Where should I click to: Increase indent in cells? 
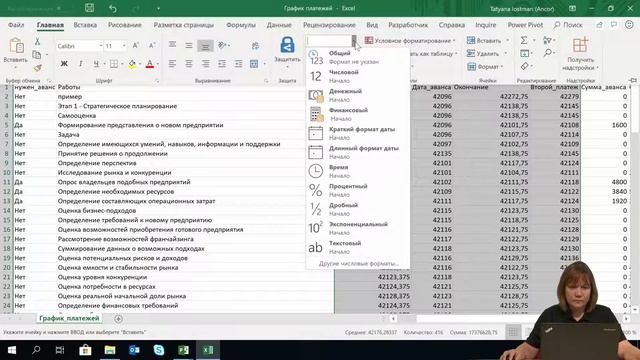[238, 64]
